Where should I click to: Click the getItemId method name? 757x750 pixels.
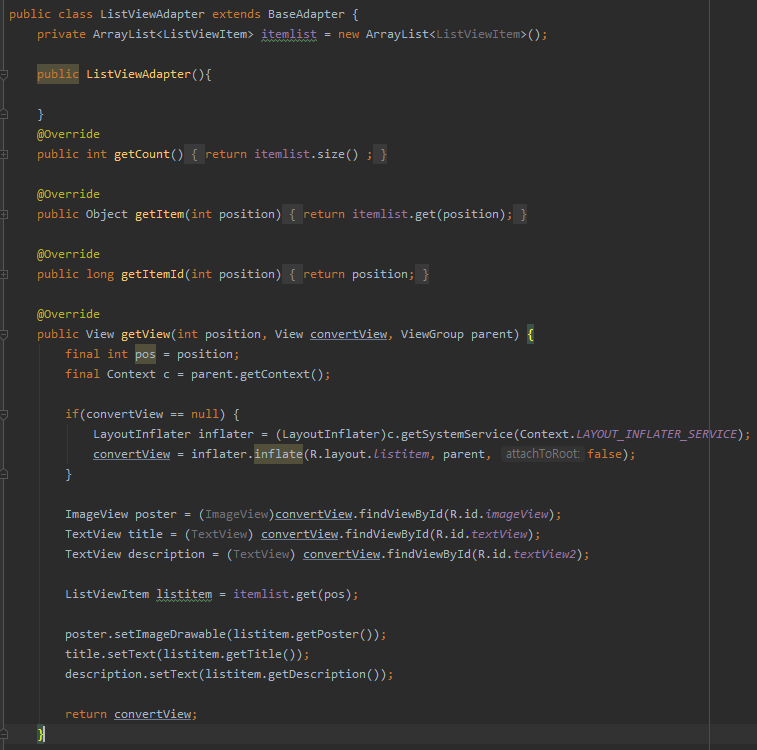[x=153, y=274]
